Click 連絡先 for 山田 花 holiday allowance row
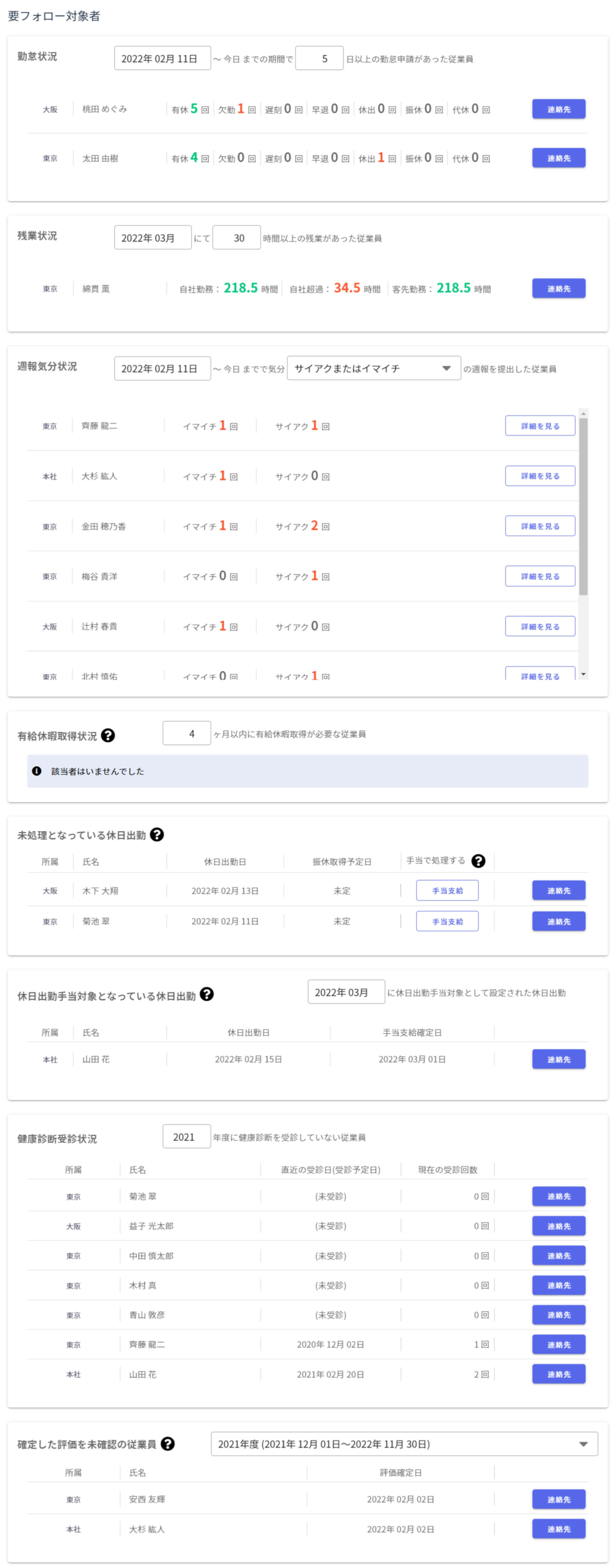This screenshot has width=616, height=1568. pyautogui.click(x=559, y=1059)
